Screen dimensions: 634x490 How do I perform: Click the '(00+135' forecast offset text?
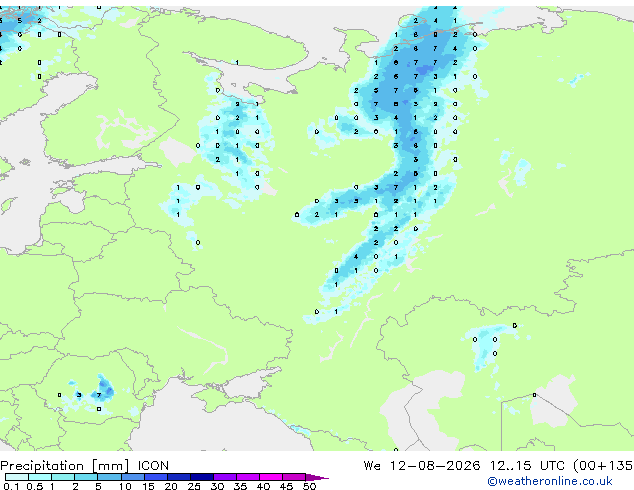[x=603, y=466]
